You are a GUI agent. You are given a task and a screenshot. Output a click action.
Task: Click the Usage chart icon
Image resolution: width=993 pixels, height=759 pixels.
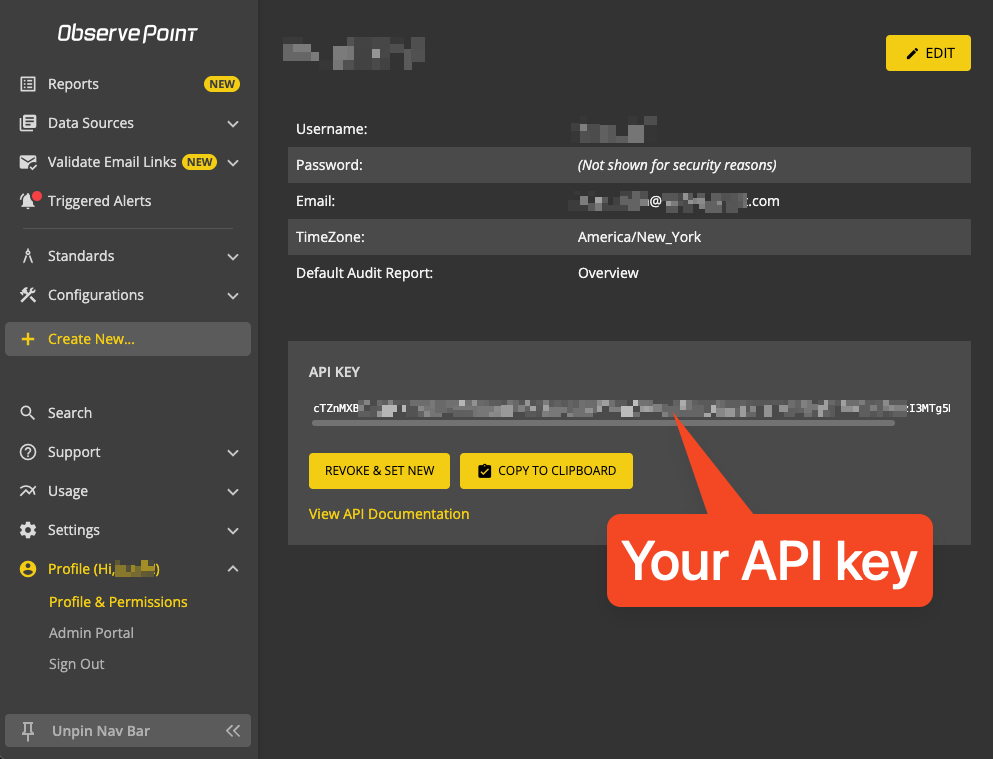pyautogui.click(x=28, y=491)
